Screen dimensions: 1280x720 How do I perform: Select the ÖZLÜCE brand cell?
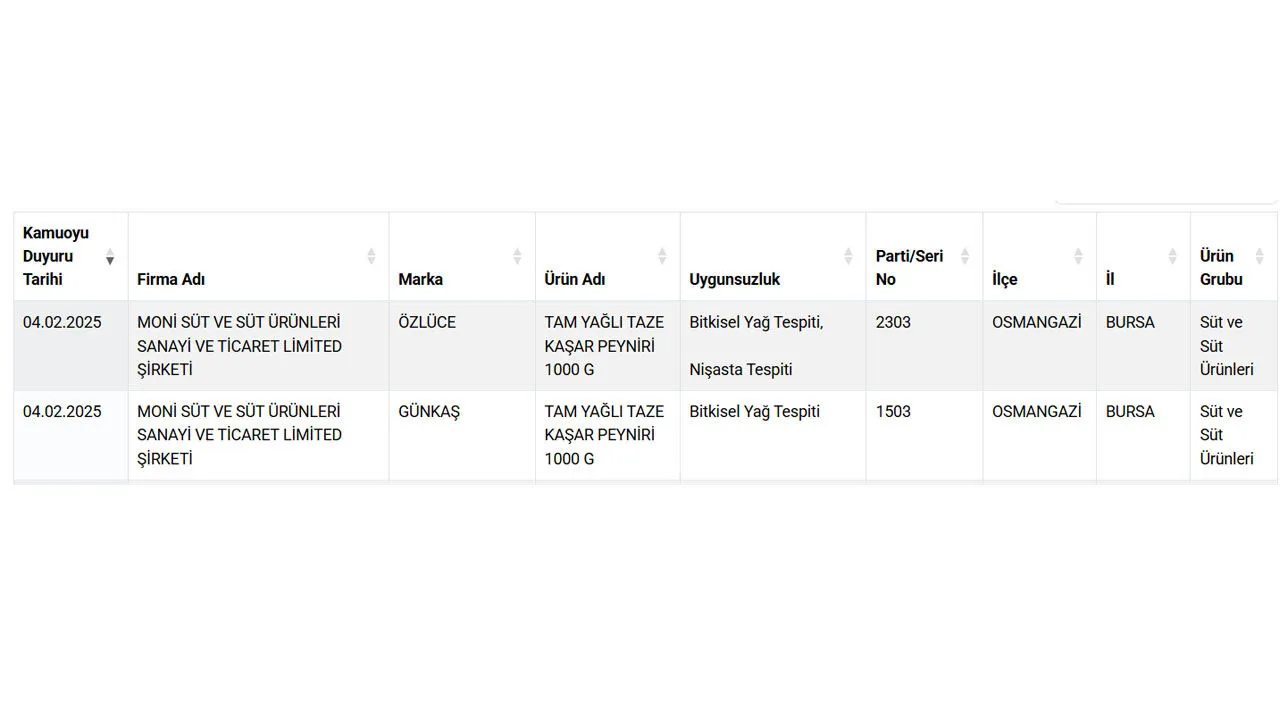(462, 346)
